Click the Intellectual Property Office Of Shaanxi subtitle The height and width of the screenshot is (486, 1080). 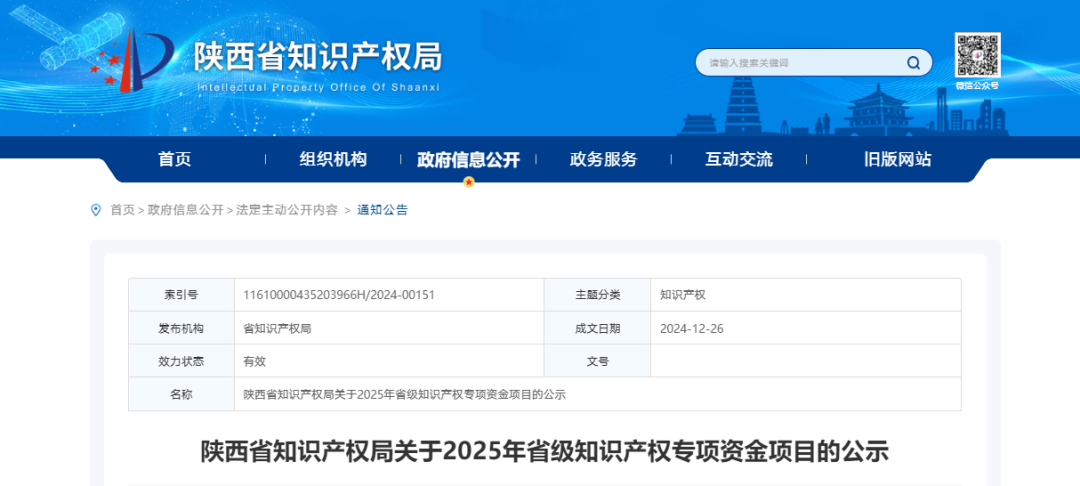click(x=318, y=88)
